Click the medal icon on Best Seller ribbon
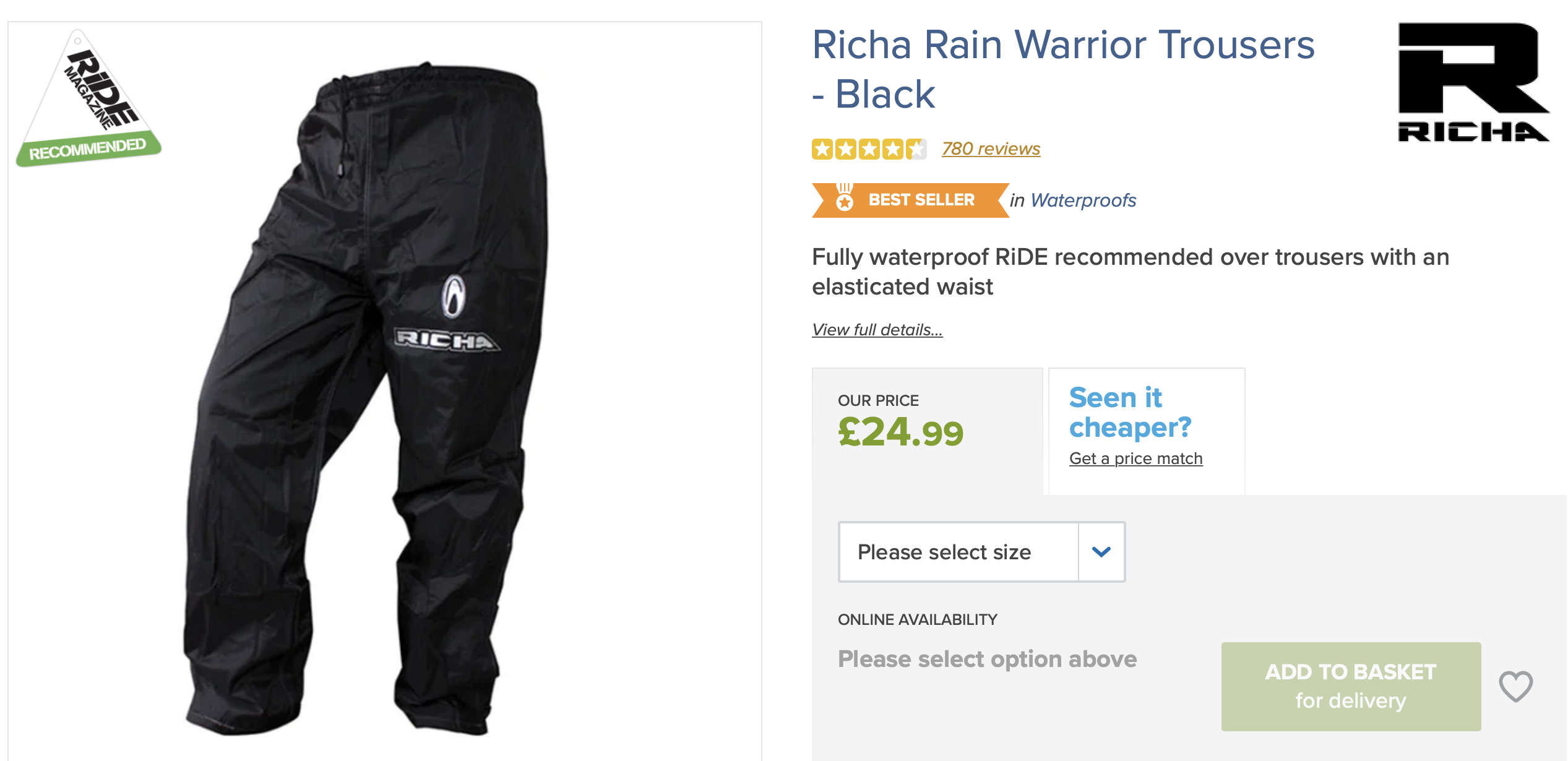Image resolution: width=1568 pixels, height=761 pixels. point(845,198)
